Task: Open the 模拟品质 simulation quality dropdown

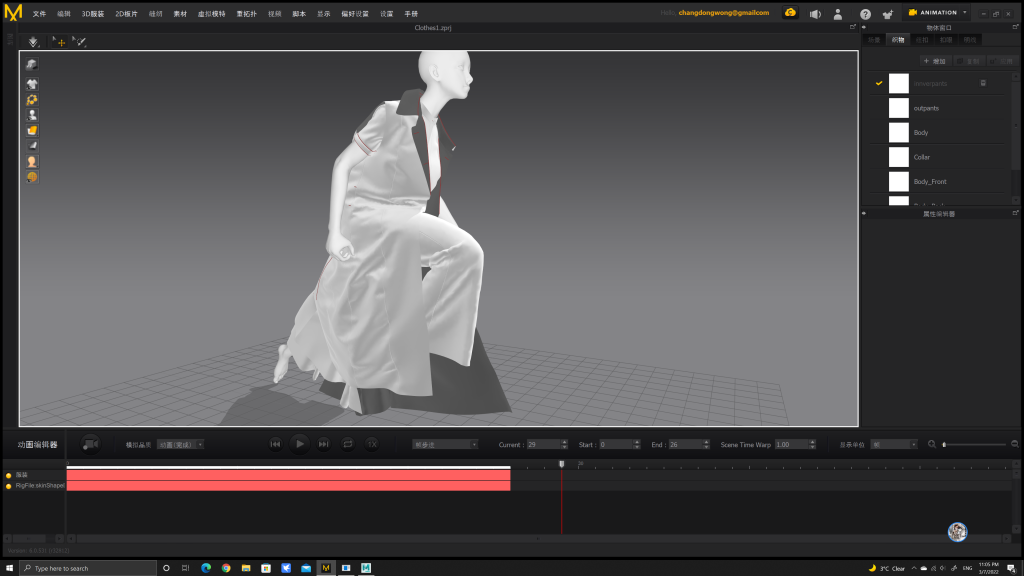Action: (x=180, y=444)
